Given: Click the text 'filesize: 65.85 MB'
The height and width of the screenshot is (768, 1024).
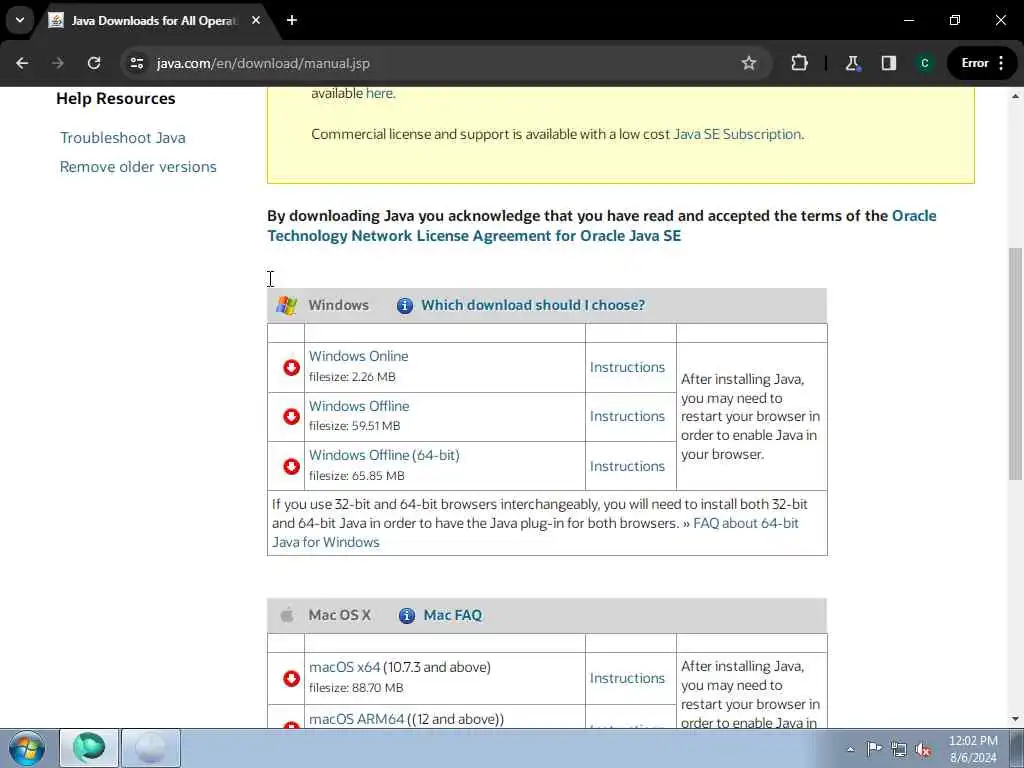Looking at the screenshot, I should [357, 475].
